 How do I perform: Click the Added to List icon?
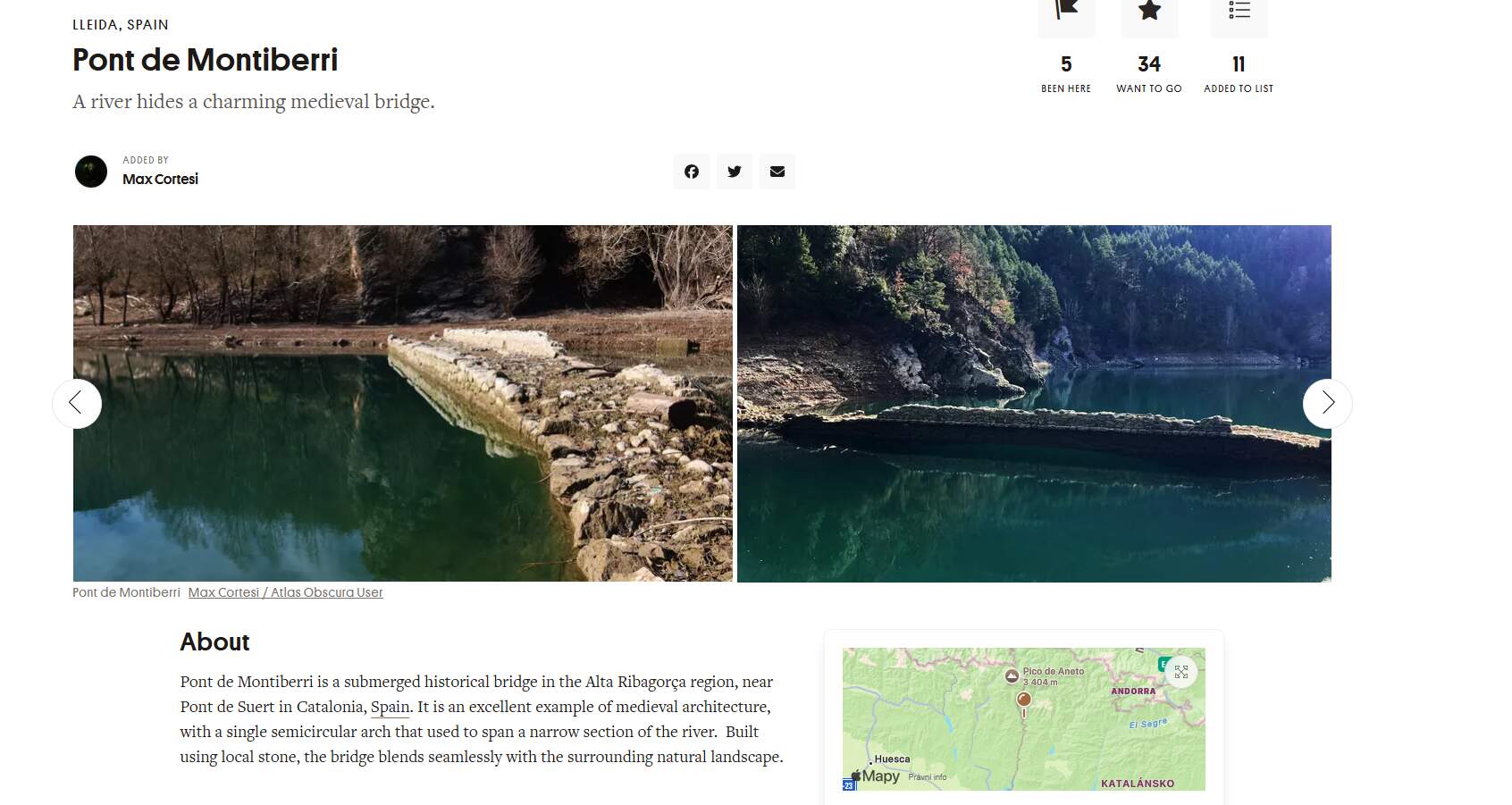coord(1239,13)
